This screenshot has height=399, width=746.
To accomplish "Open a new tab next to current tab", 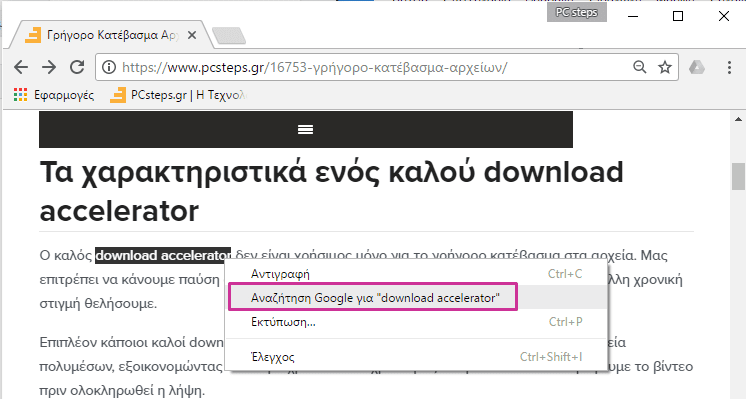I will pos(229,36).
